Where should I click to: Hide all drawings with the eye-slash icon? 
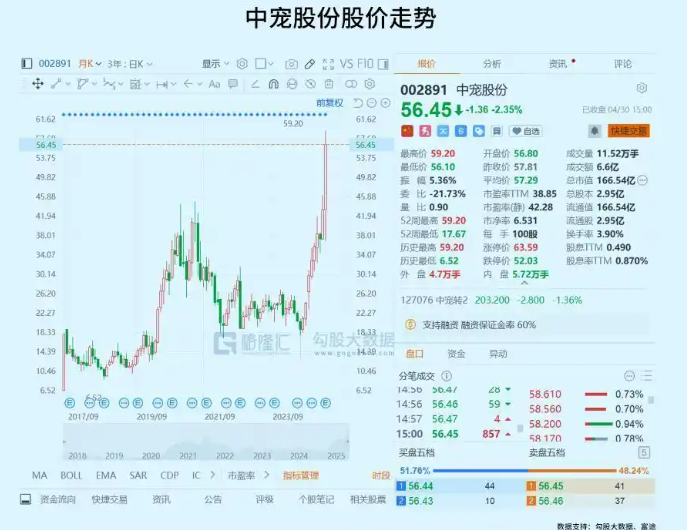(x=310, y=84)
